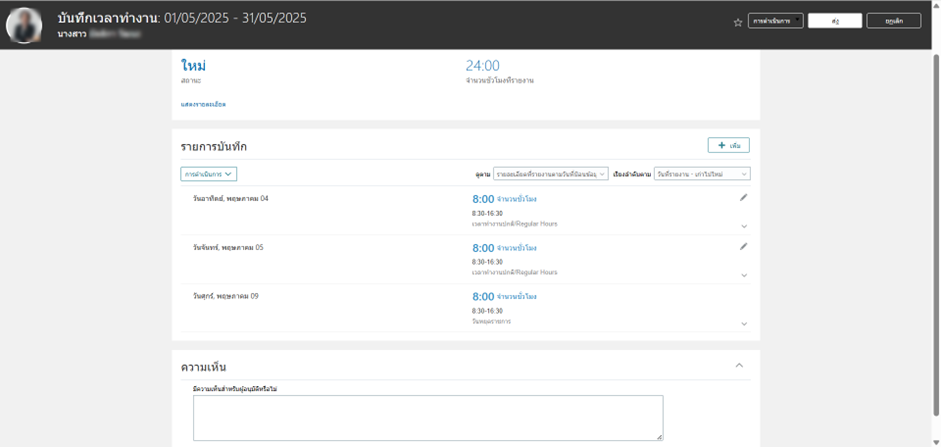Click the แสดงรายละเอียด link
Viewport: 941px width, 447px height.
203,104
